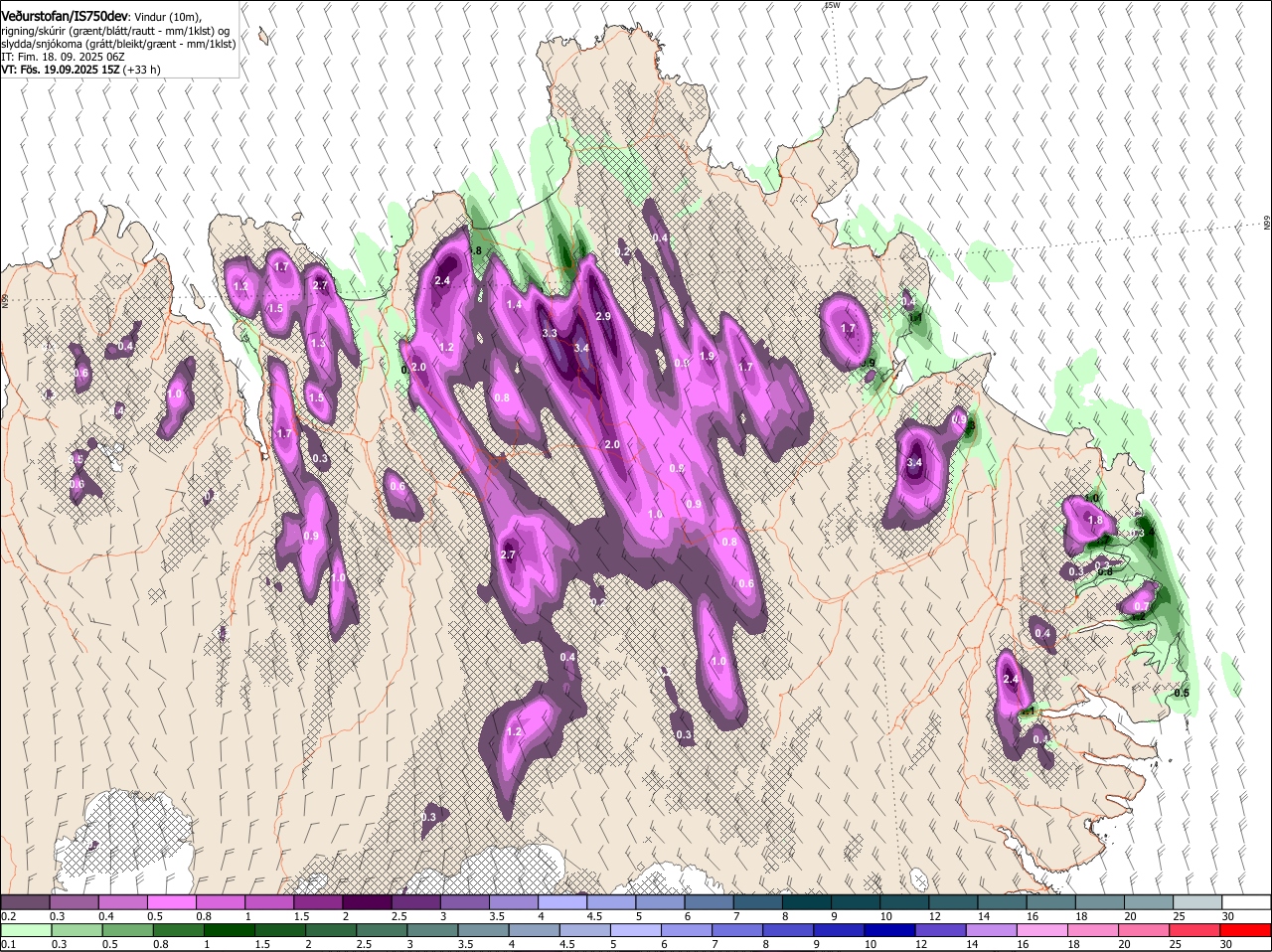Click the 15W longitude label at the map top
The height and width of the screenshot is (952, 1272).
[x=833, y=5]
